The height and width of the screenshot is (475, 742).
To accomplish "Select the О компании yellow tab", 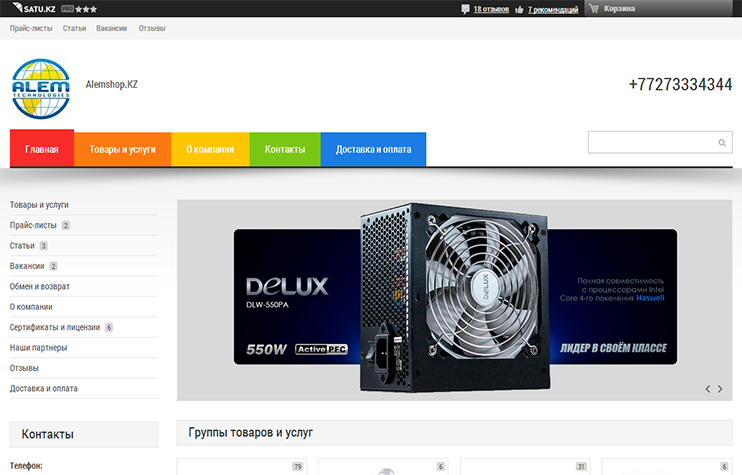I will [x=210, y=149].
